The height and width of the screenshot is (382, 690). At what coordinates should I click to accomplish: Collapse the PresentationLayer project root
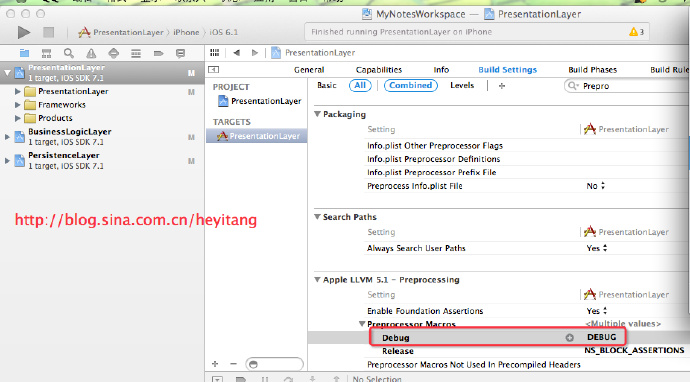point(7,73)
